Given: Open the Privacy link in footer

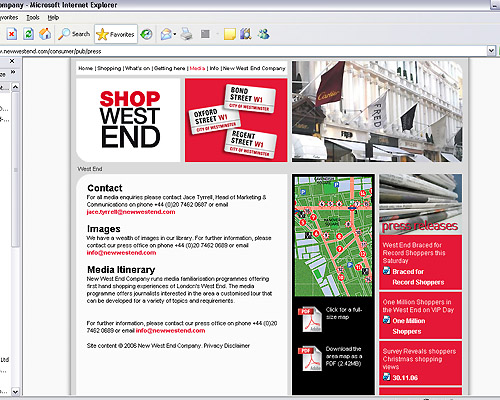Looking at the screenshot, I should 213,346.
